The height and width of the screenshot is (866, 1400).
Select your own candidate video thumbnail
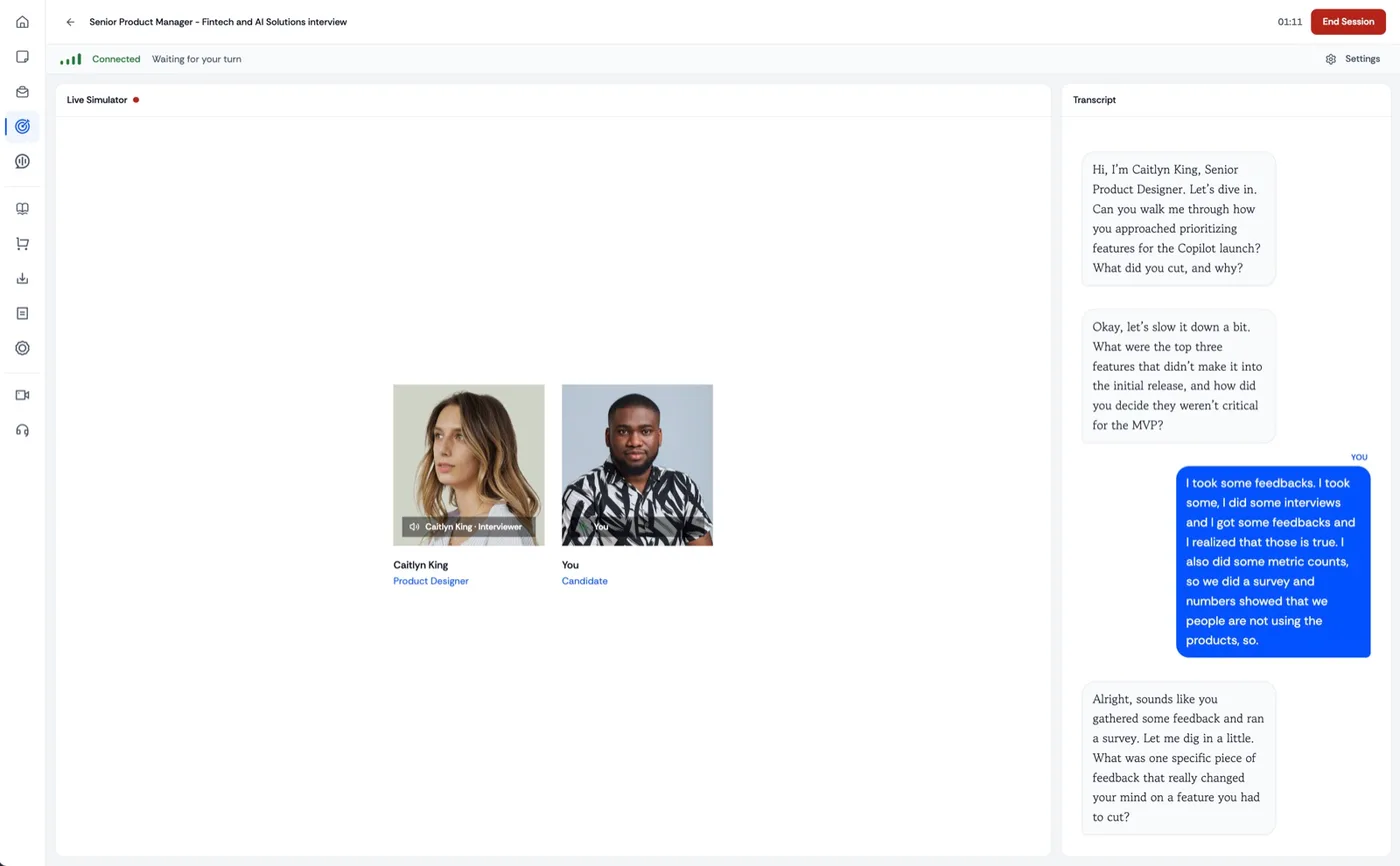pos(637,465)
